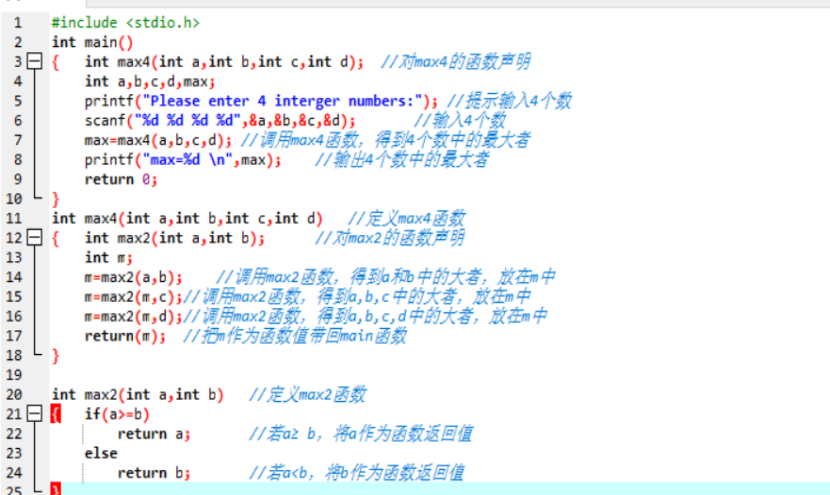Click 'return b;' on line 24
The image size is (830, 495).
[x=154, y=473]
